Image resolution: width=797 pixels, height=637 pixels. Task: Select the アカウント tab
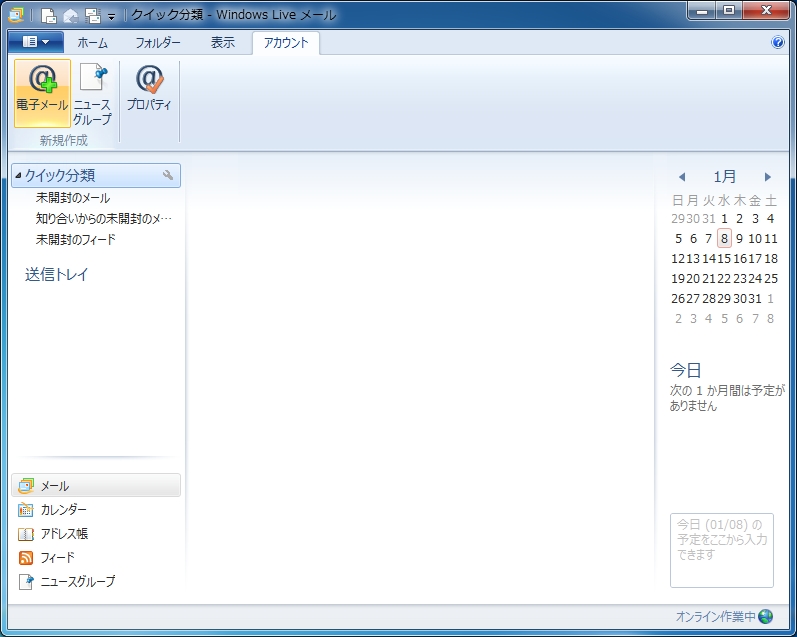click(286, 43)
